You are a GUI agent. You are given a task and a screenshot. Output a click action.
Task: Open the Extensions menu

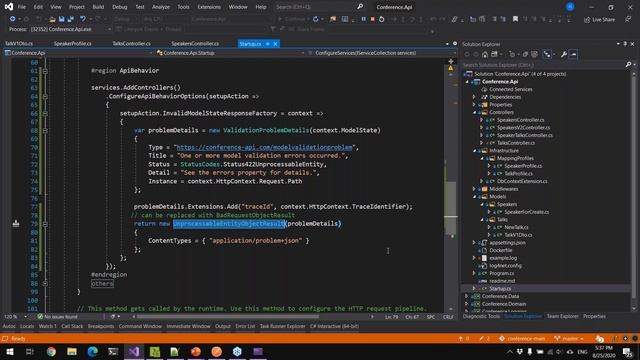coord(209,7)
